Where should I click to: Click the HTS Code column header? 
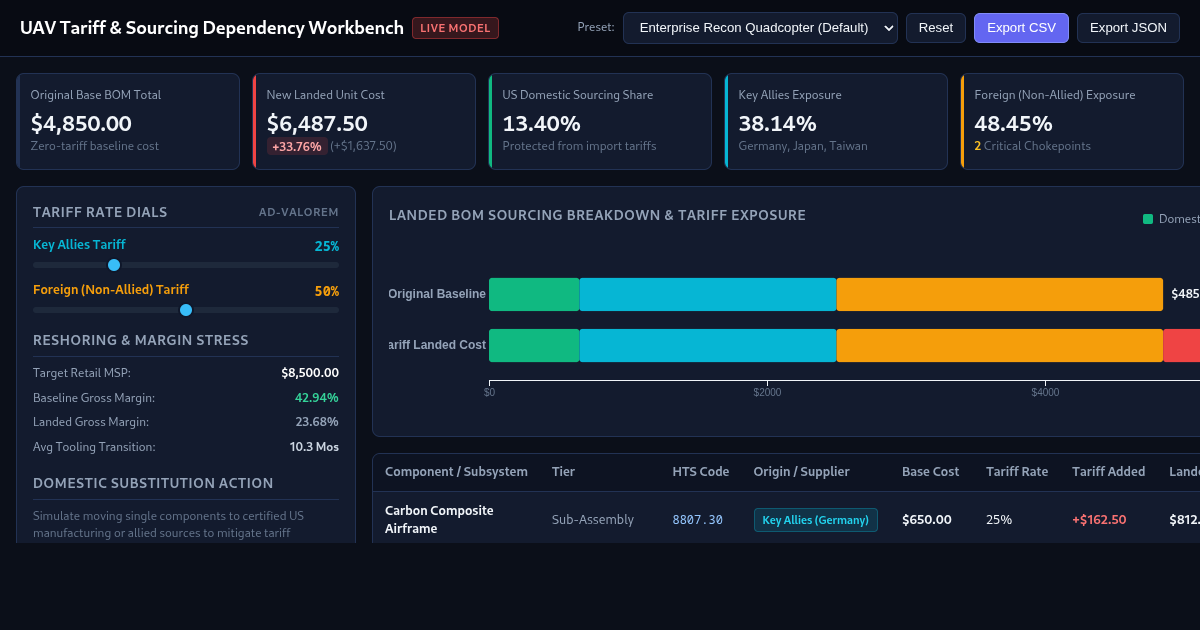click(x=701, y=472)
